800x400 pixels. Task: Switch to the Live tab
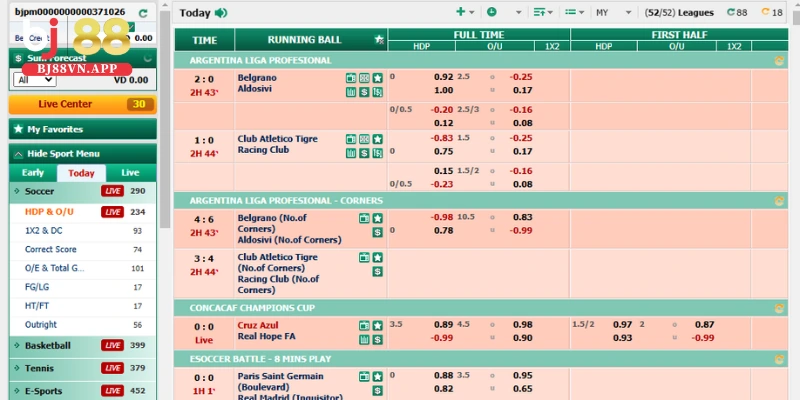(x=130, y=173)
